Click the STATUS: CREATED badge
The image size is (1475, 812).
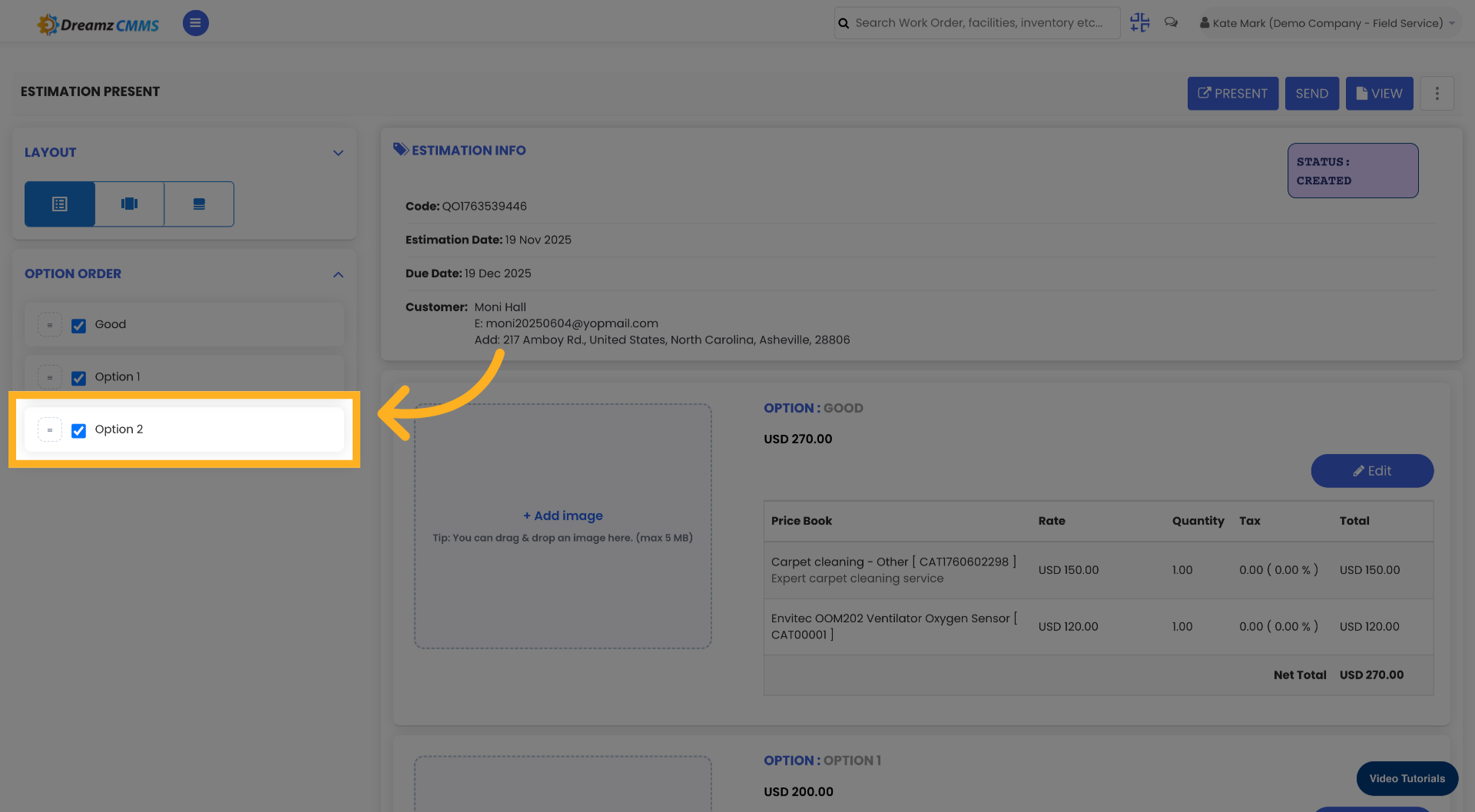coord(1352,171)
